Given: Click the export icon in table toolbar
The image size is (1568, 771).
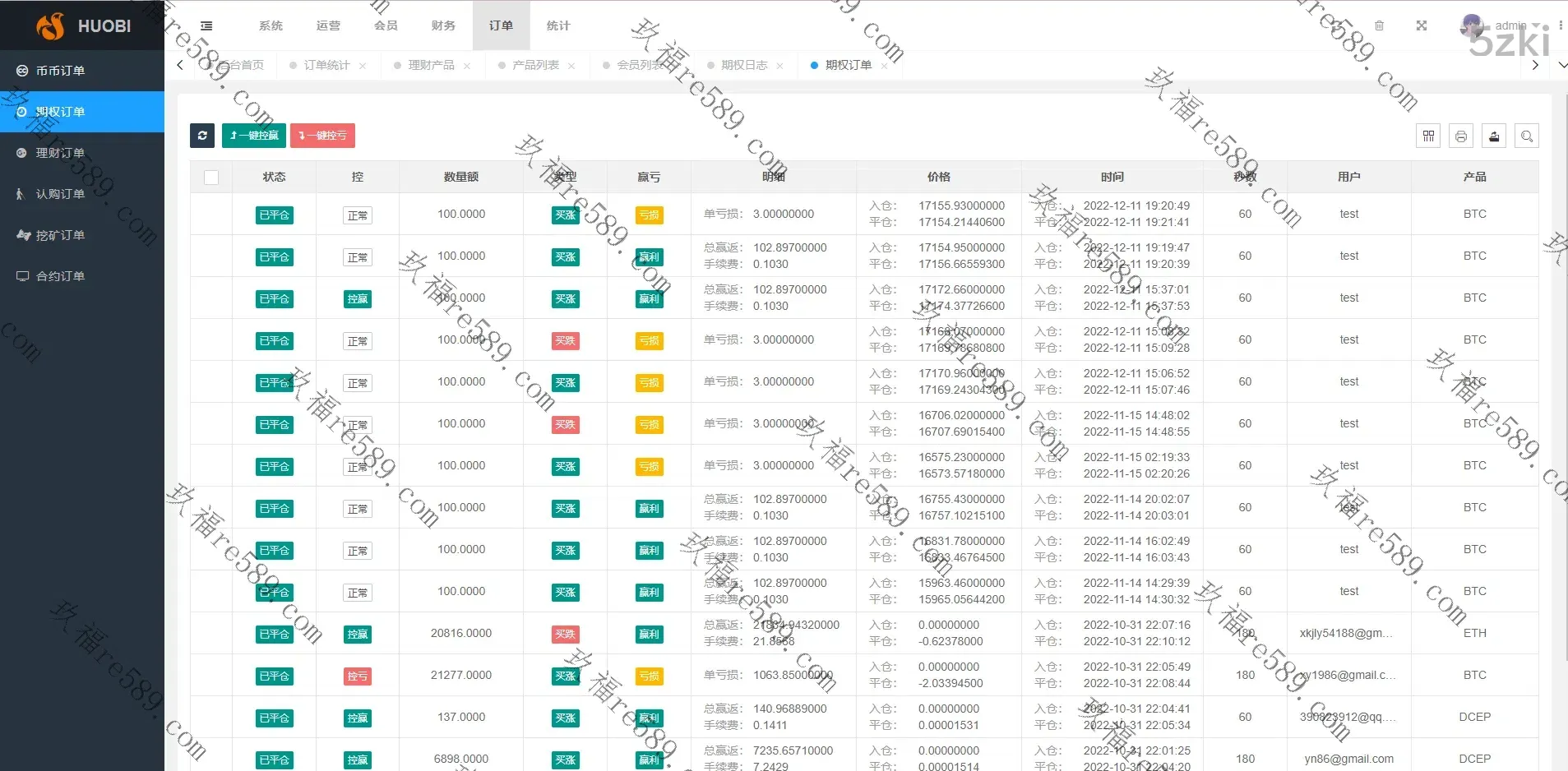Looking at the screenshot, I should click(x=1494, y=136).
